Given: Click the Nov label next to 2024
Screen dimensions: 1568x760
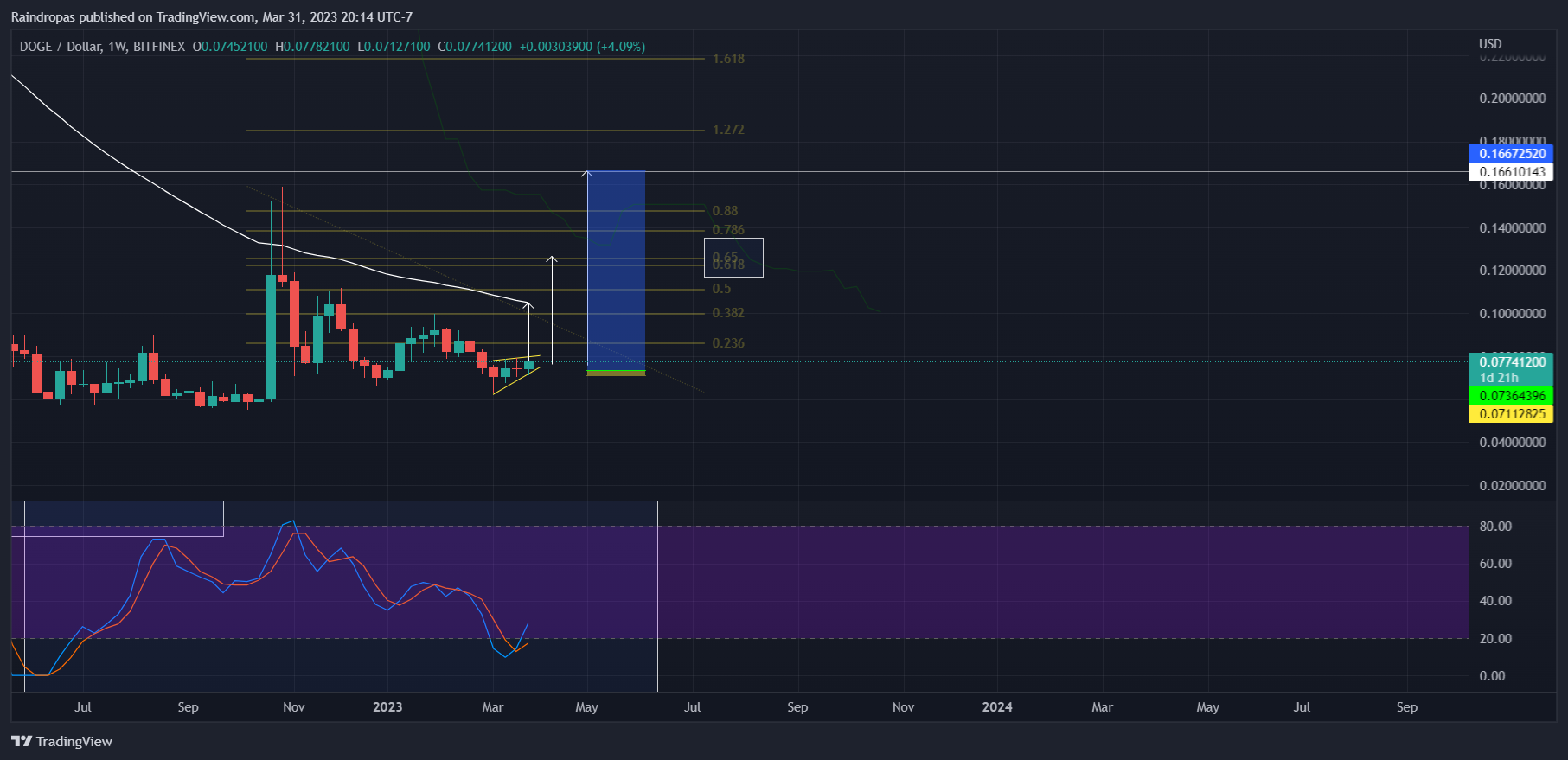Looking at the screenshot, I should [903, 707].
